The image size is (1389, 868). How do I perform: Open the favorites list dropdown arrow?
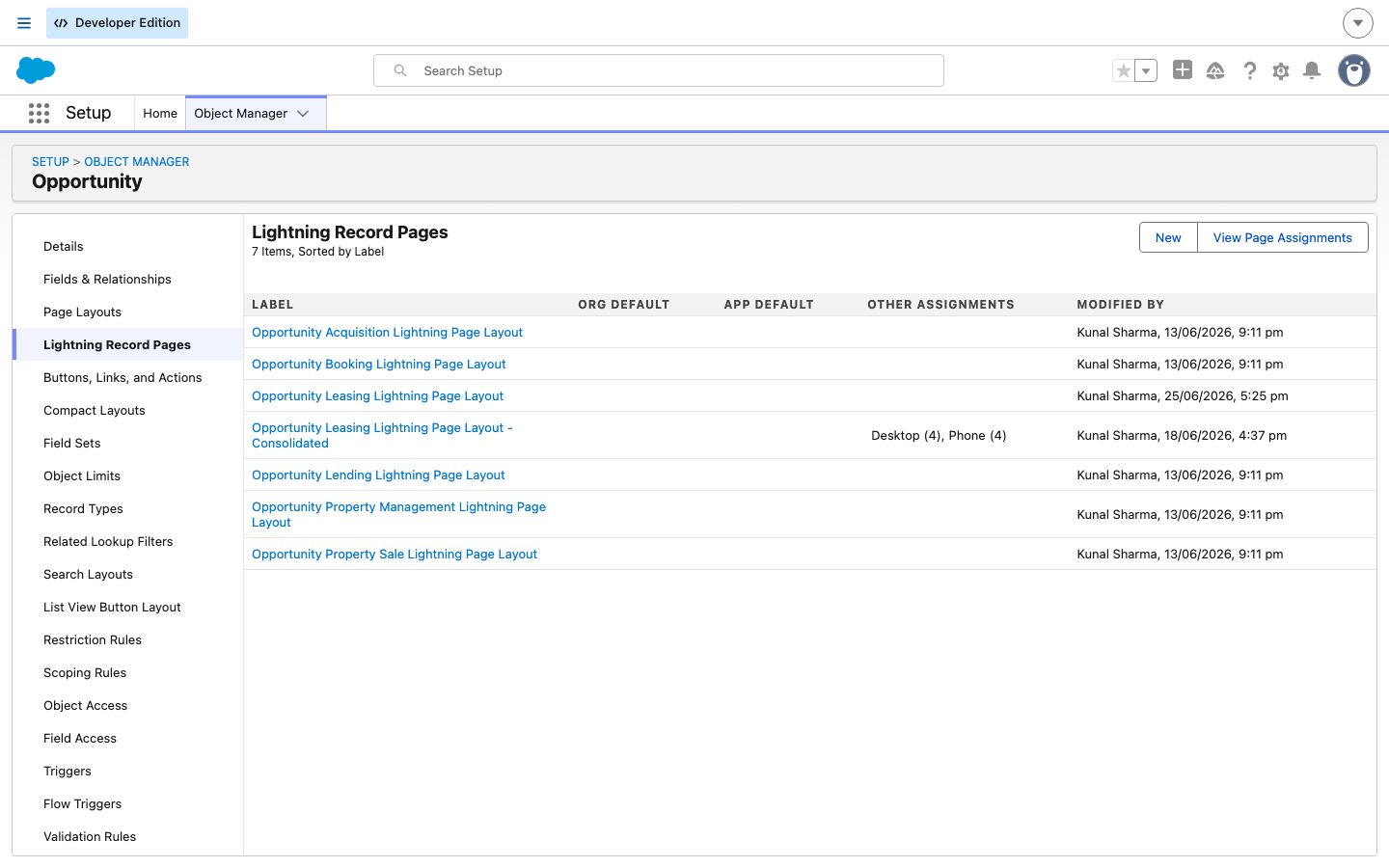tap(1146, 70)
